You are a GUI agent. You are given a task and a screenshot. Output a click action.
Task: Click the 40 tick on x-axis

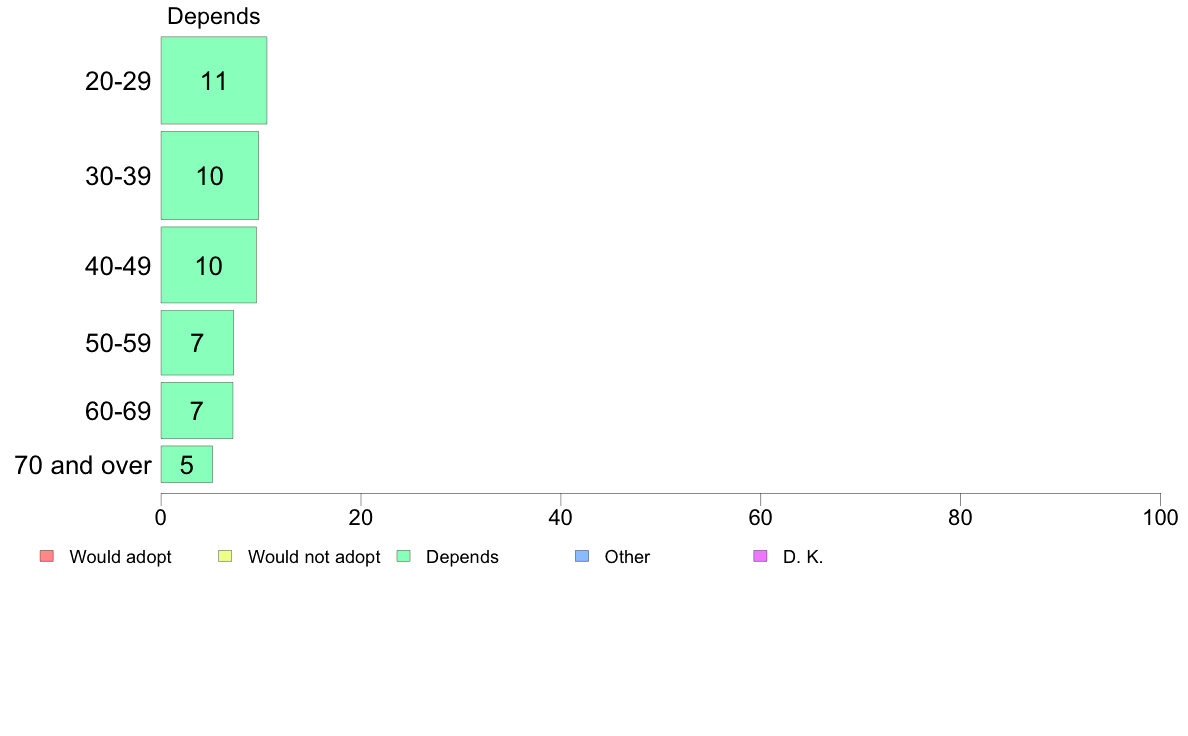tap(561, 517)
